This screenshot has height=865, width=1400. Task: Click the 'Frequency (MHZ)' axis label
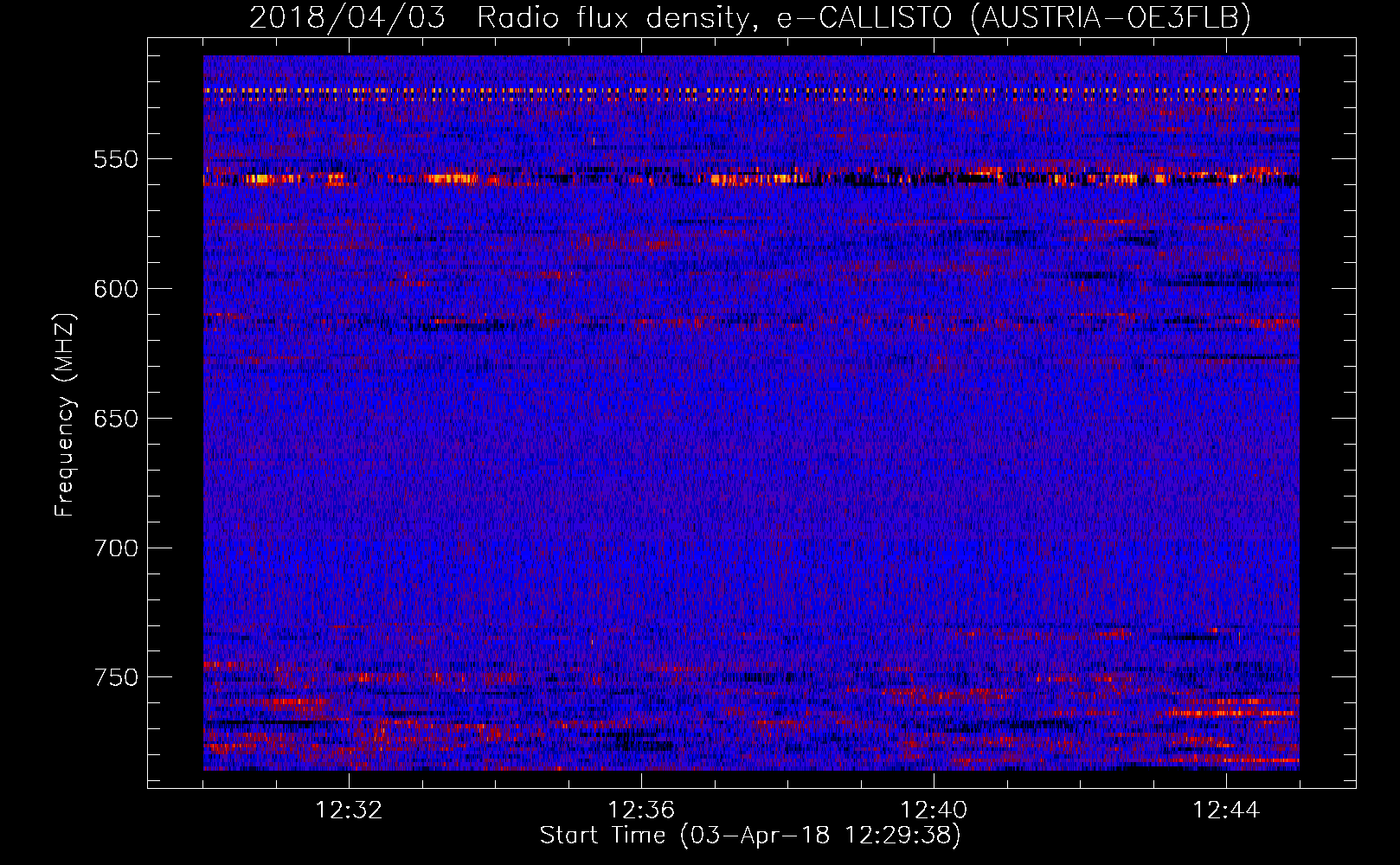pos(65,415)
